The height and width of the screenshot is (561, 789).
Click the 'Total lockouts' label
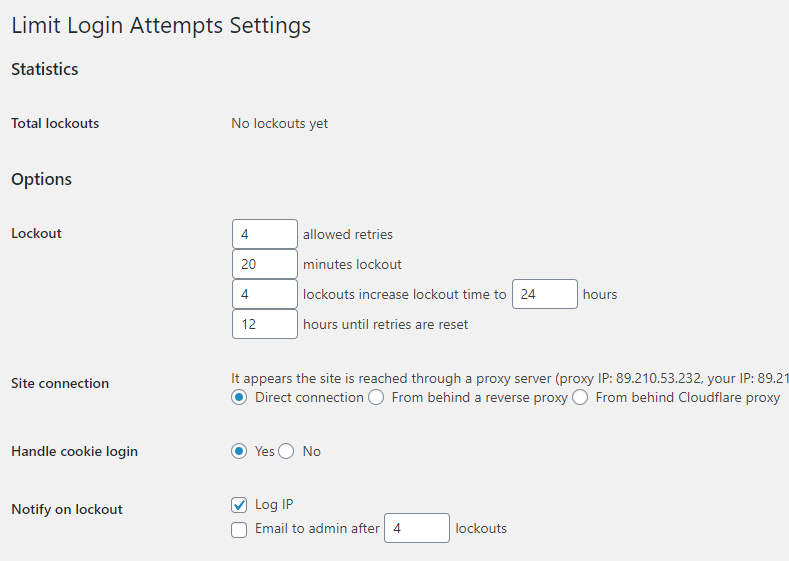pos(55,124)
